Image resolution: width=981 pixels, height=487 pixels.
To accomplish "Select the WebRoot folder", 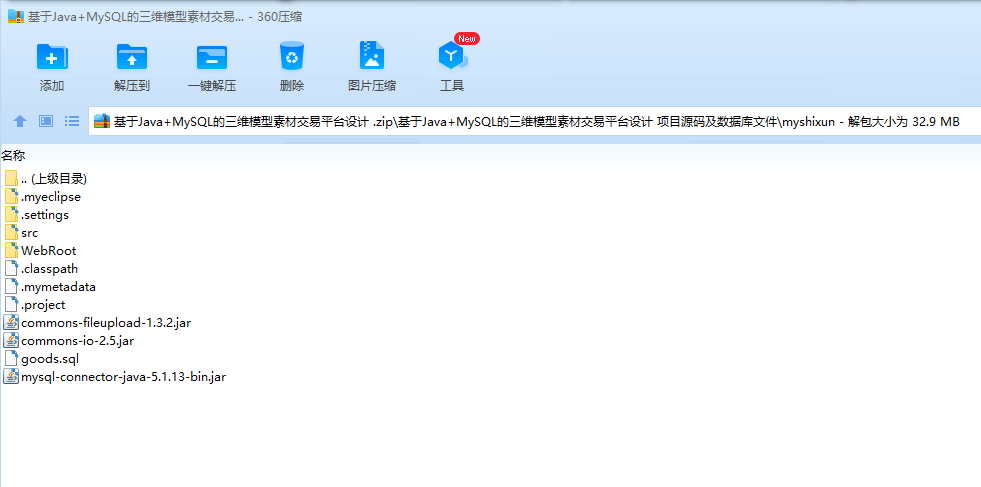I will [x=40, y=251].
